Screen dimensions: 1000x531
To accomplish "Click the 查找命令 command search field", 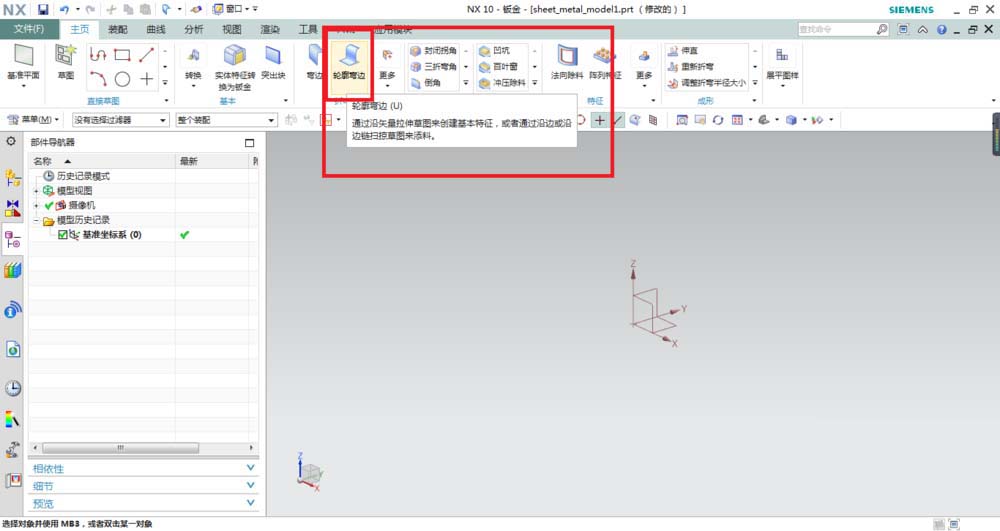I will click(x=835, y=29).
